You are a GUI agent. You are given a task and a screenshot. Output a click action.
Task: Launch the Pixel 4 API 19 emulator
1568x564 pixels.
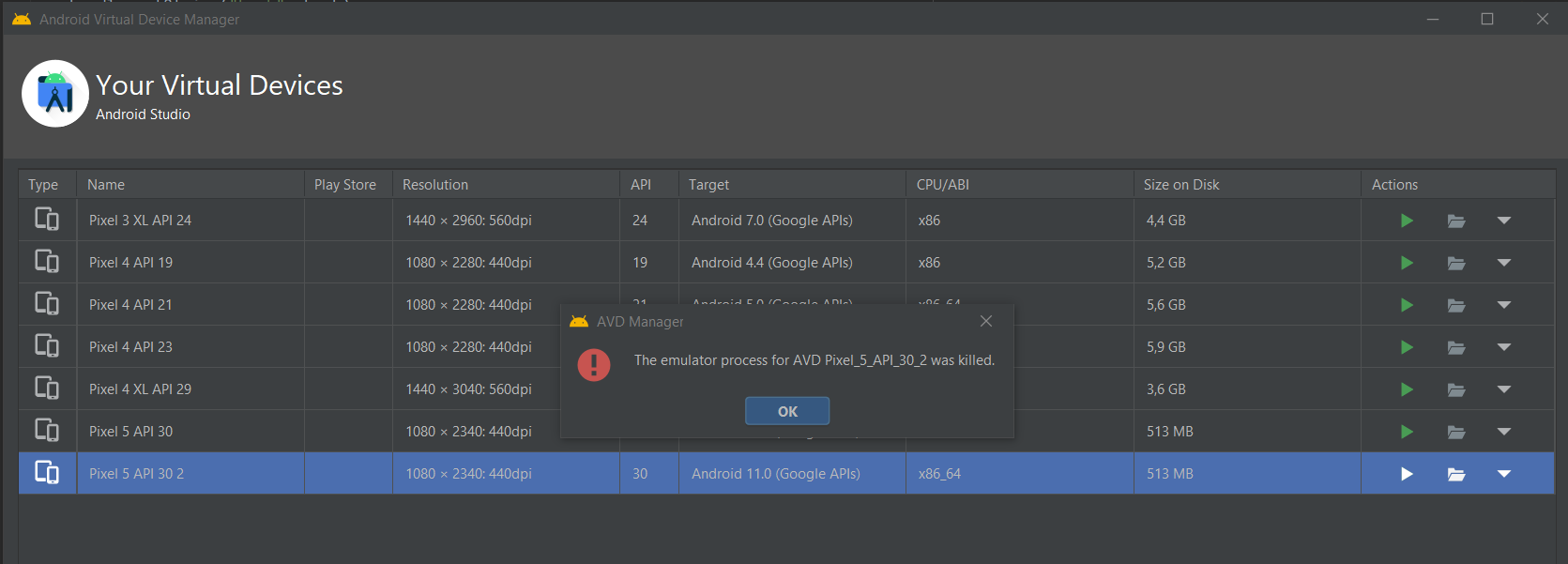1407,263
